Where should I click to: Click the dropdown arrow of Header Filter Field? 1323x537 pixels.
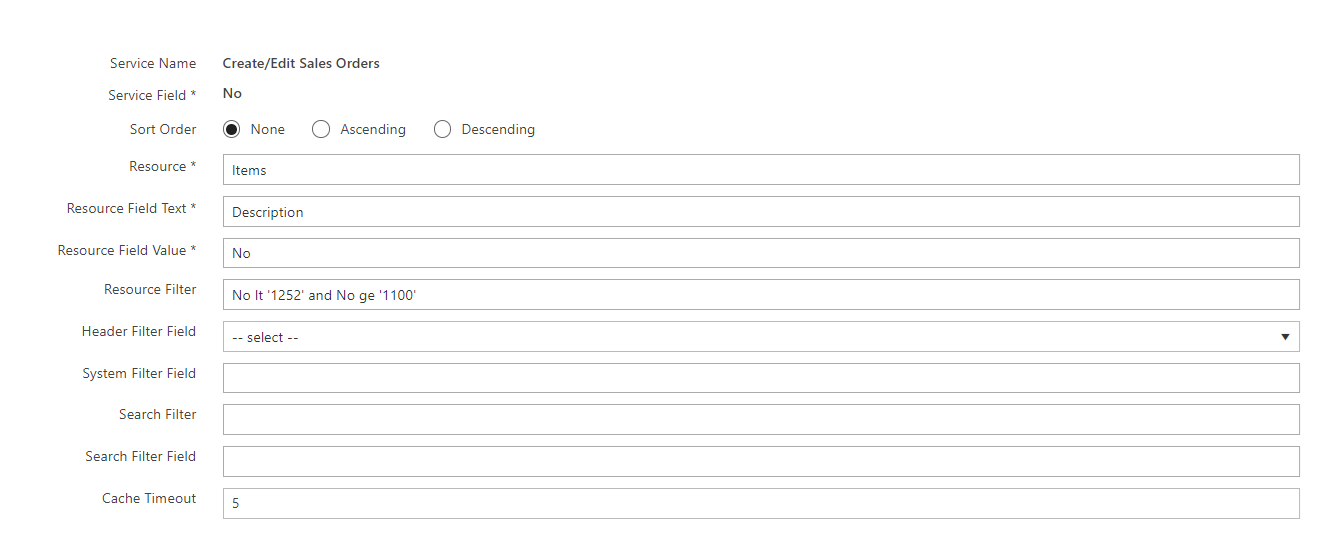(1285, 337)
